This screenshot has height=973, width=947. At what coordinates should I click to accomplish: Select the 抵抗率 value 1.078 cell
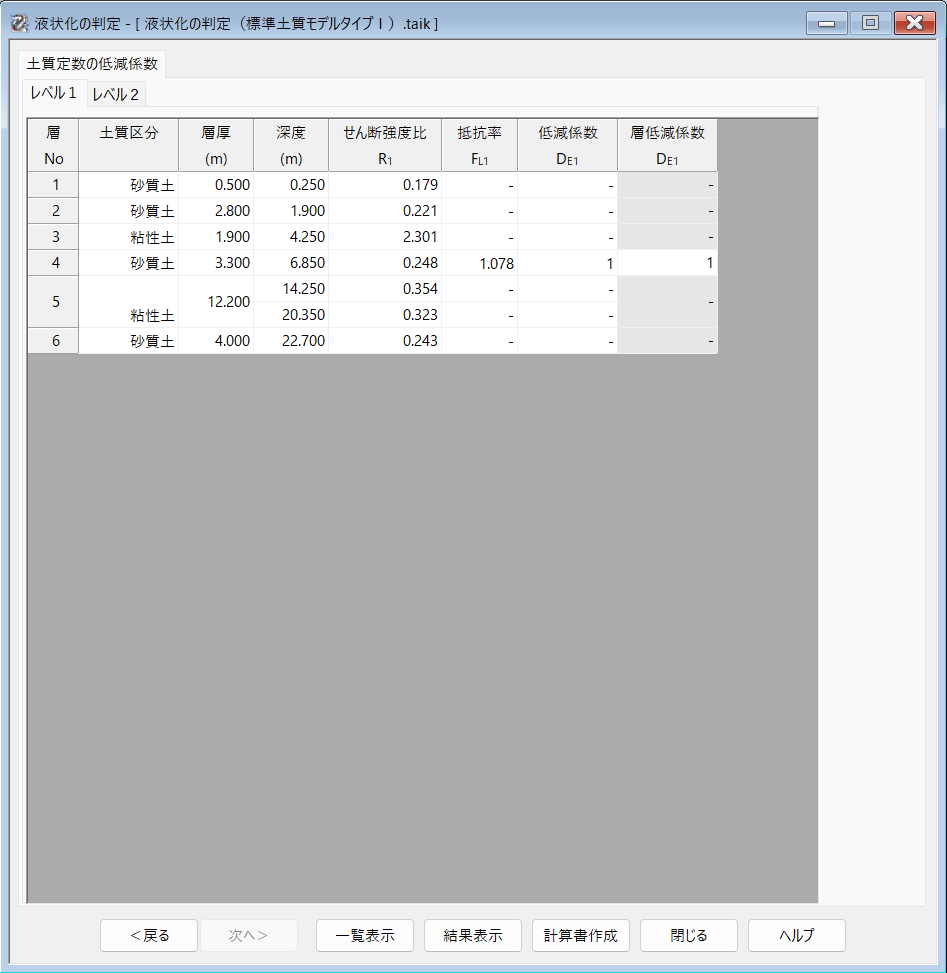479,263
